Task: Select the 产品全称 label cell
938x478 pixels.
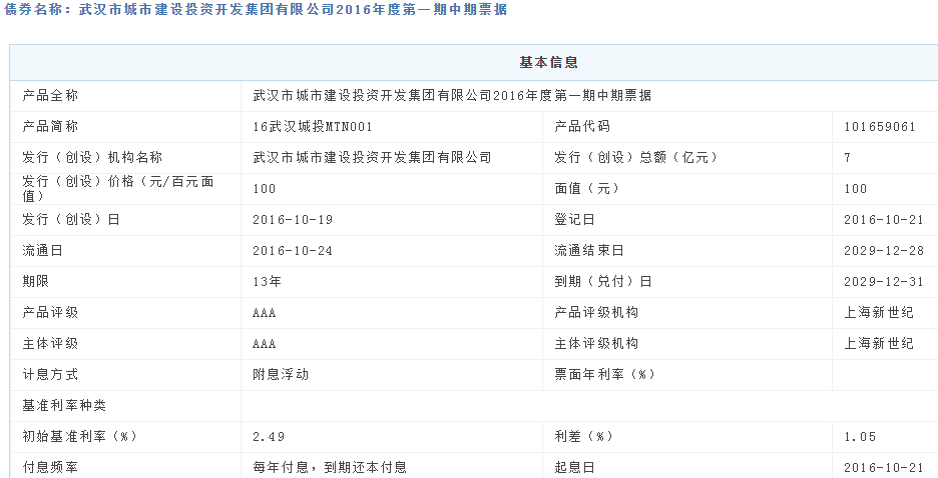Action: [50, 96]
